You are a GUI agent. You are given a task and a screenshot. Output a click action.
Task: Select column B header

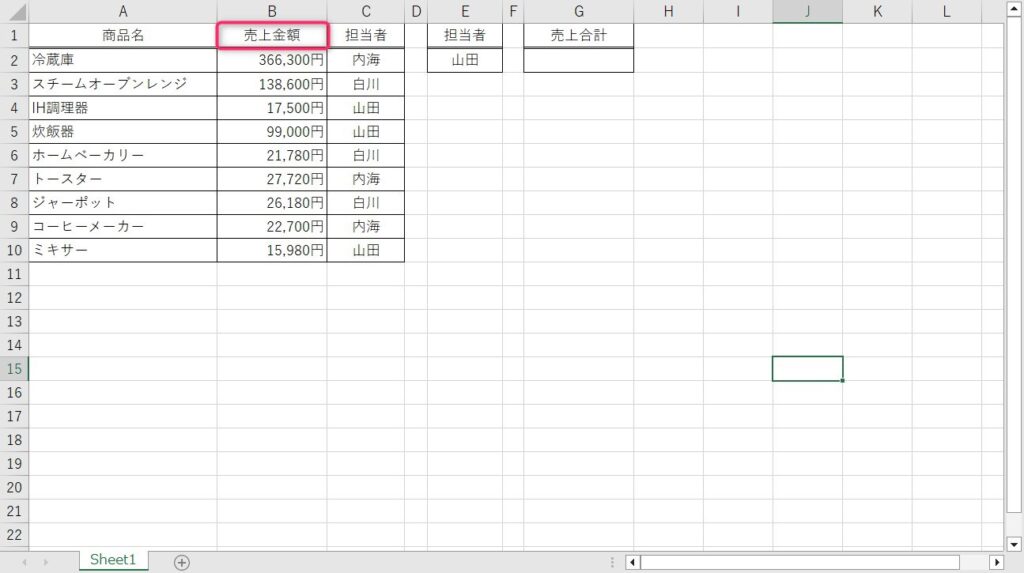(x=272, y=12)
